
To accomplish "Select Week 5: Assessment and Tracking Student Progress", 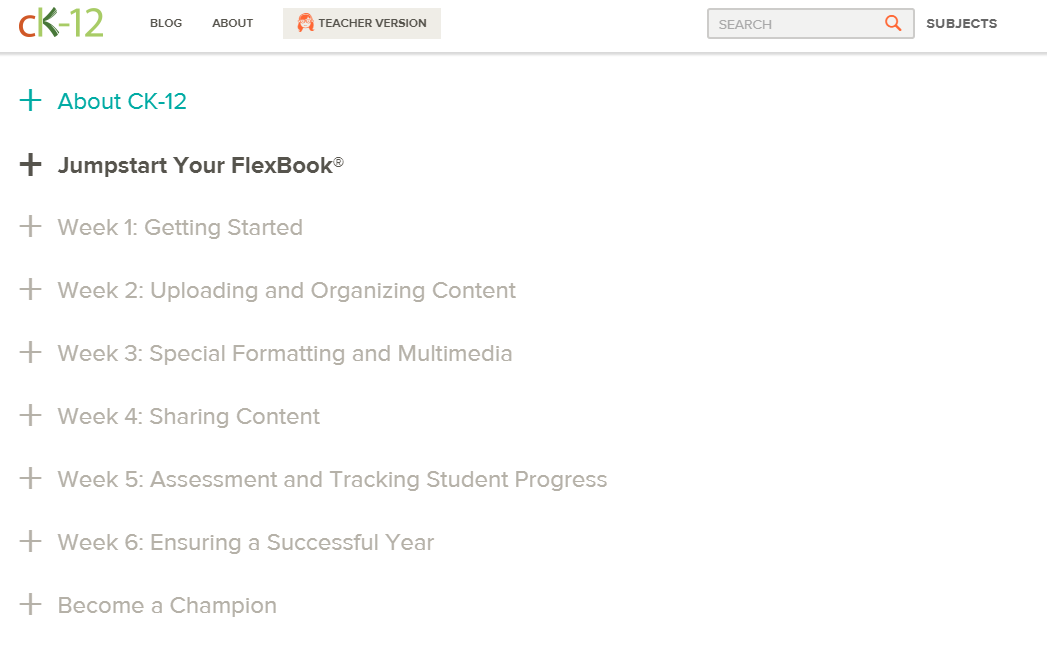I will tap(332, 479).
